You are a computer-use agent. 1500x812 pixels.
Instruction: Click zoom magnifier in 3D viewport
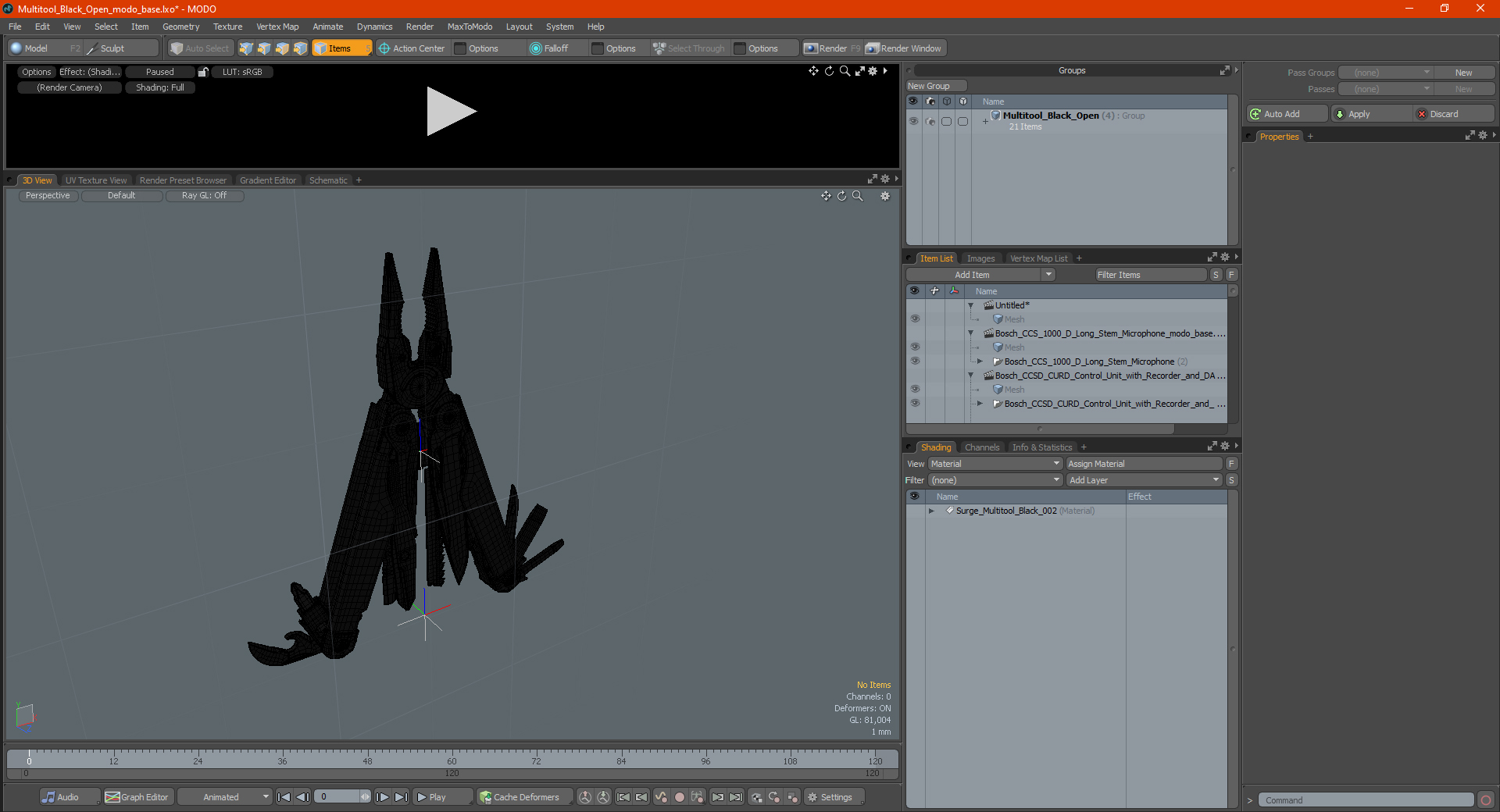[x=858, y=196]
